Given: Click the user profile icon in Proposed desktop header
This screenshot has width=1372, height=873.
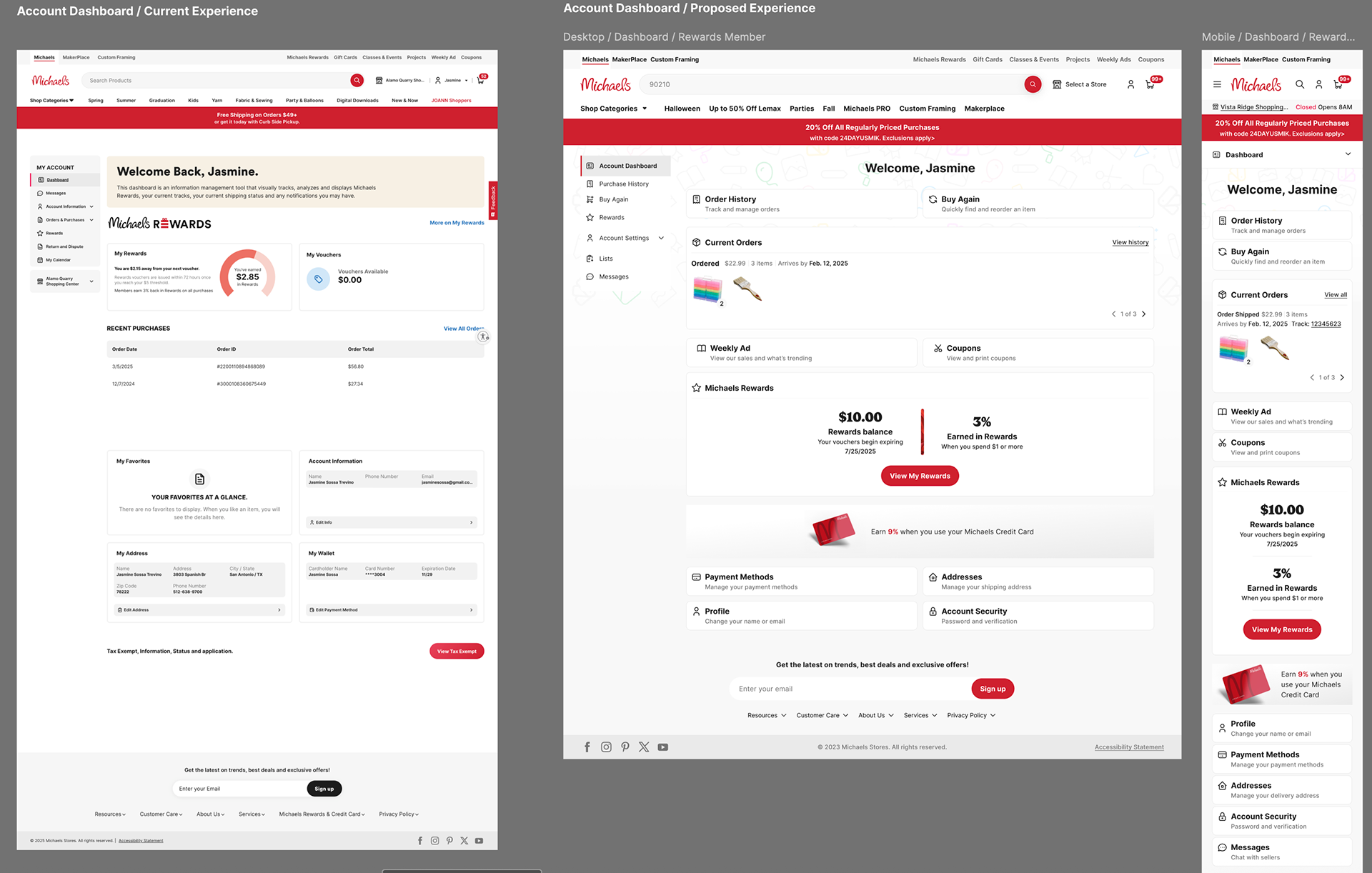Looking at the screenshot, I should pyautogui.click(x=1130, y=84).
